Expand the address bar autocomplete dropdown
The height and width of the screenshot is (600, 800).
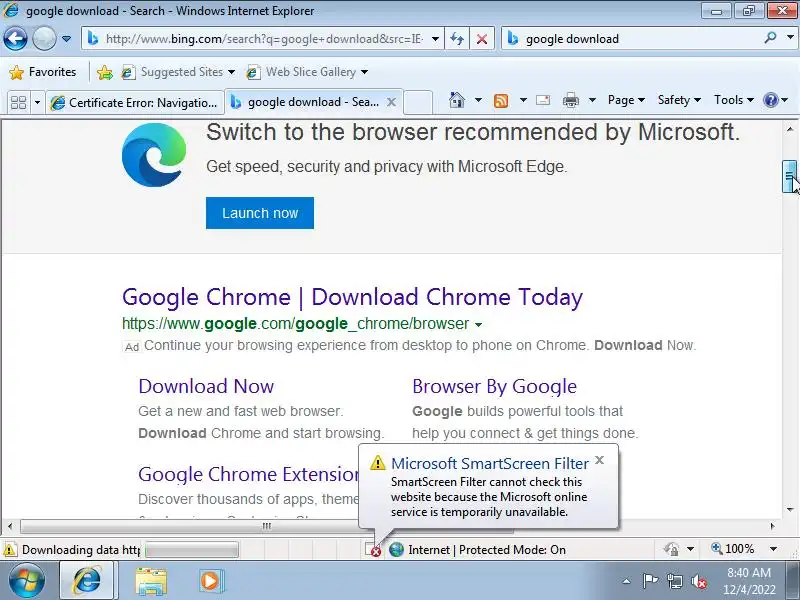point(435,39)
